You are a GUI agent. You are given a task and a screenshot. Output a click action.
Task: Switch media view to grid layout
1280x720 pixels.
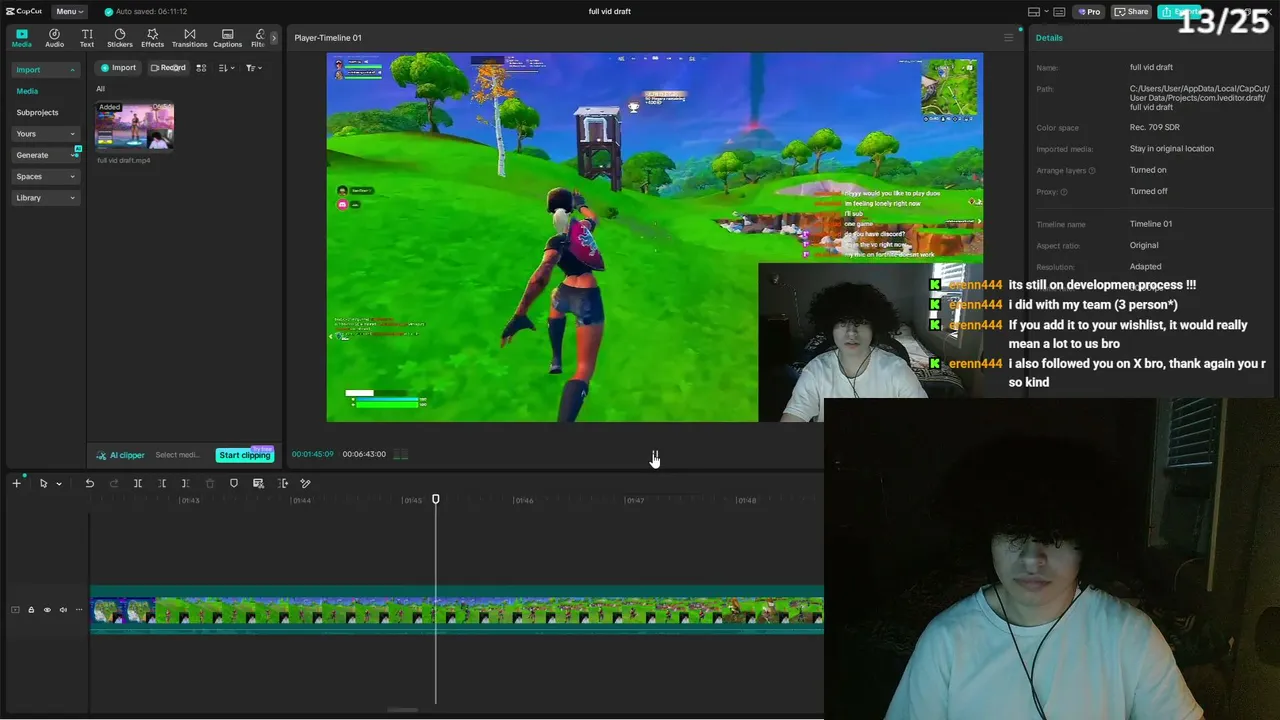coord(201,68)
